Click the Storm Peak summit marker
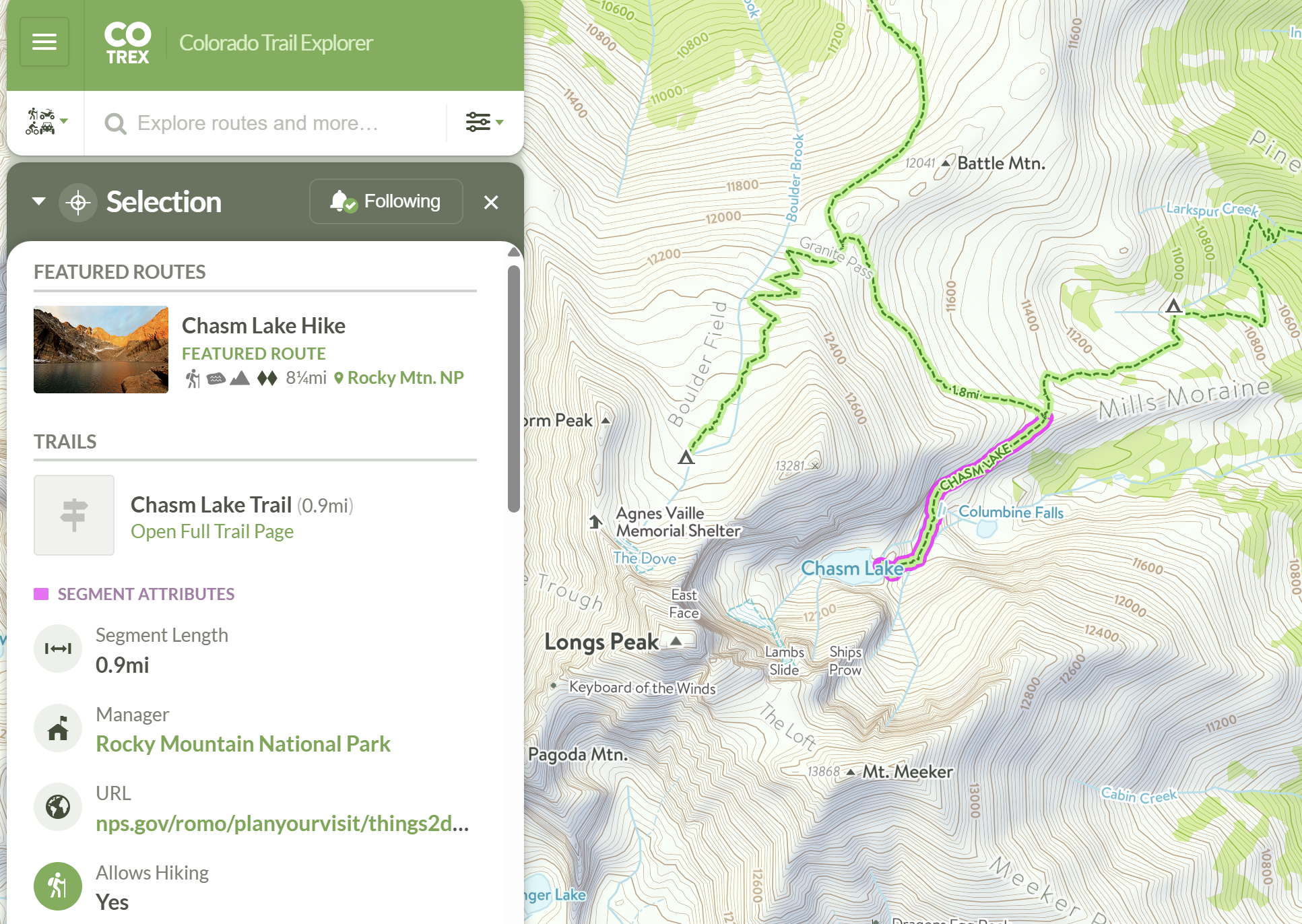Screen dimensions: 1302x924 (606, 421)
